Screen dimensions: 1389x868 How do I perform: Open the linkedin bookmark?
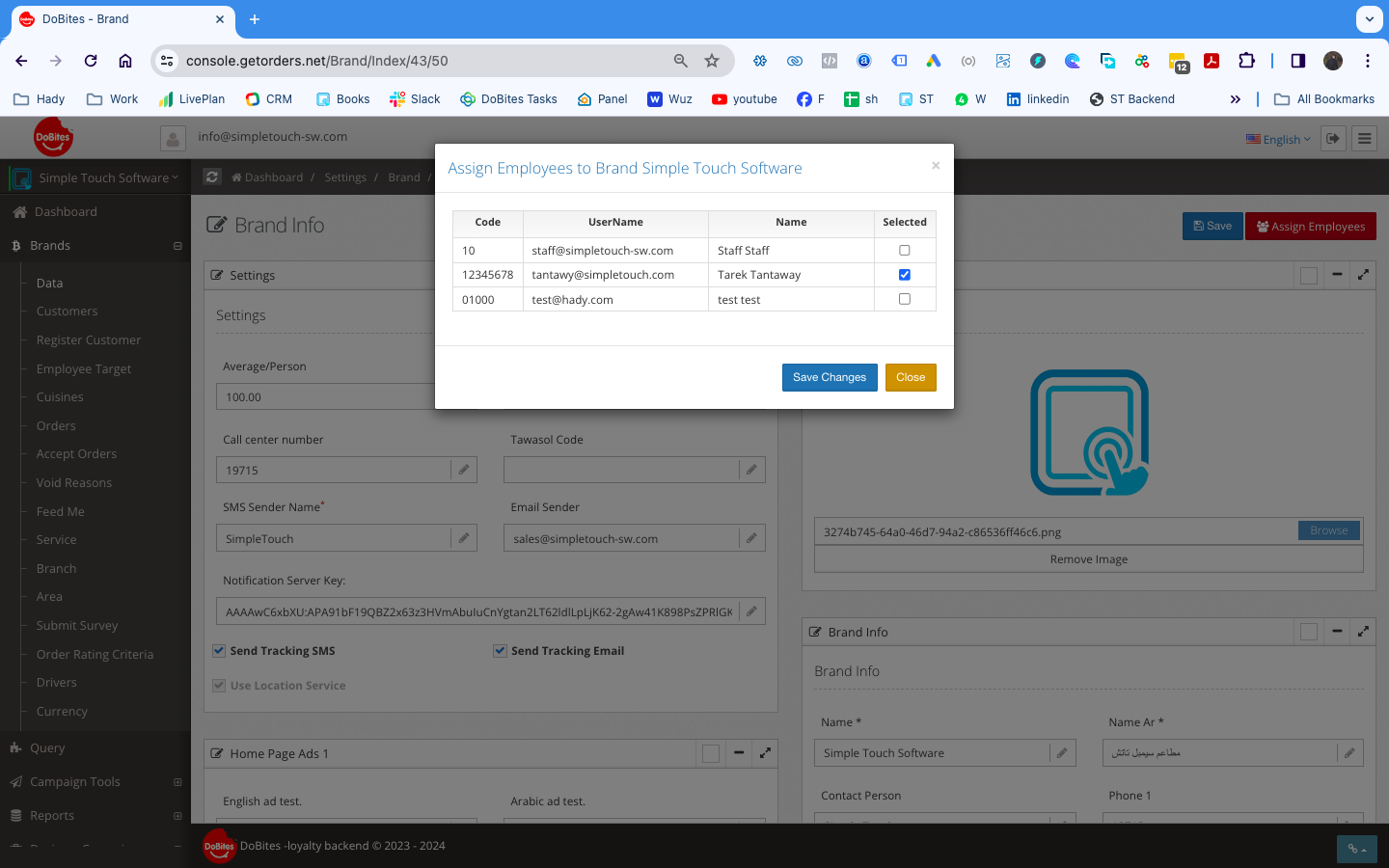[x=1037, y=99]
